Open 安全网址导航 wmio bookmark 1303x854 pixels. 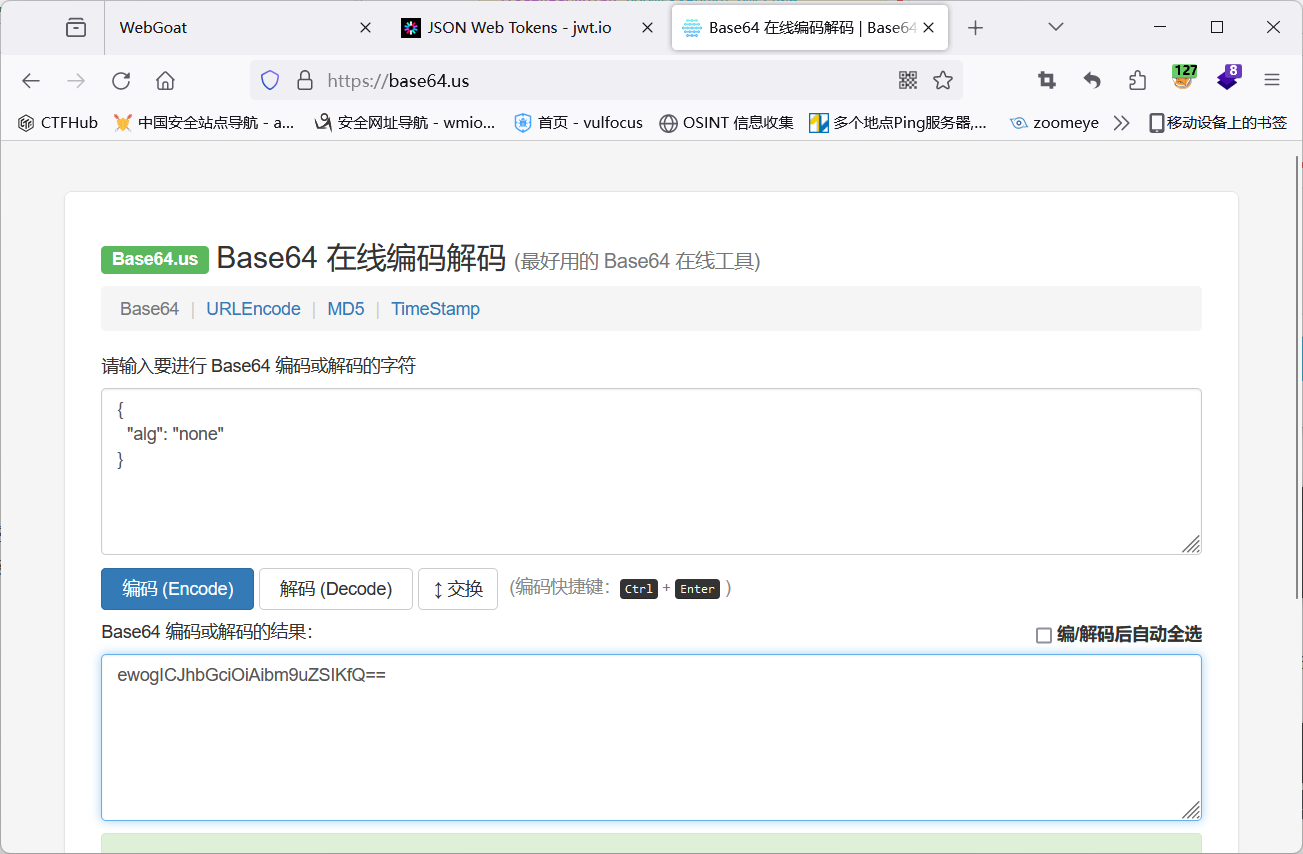pos(405,123)
